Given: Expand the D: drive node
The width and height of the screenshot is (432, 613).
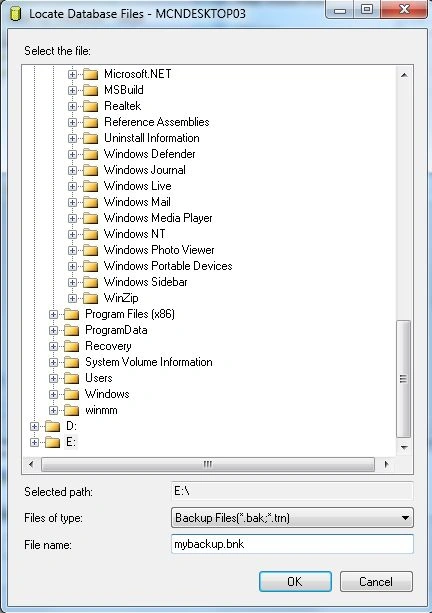Looking at the screenshot, I should (34, 427).
